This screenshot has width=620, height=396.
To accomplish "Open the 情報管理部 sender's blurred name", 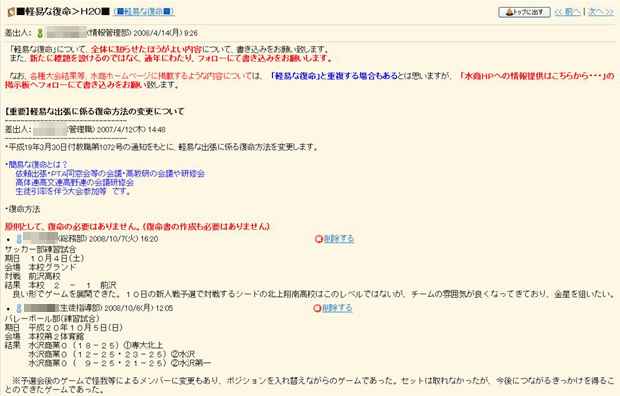I will coord(66,32).
